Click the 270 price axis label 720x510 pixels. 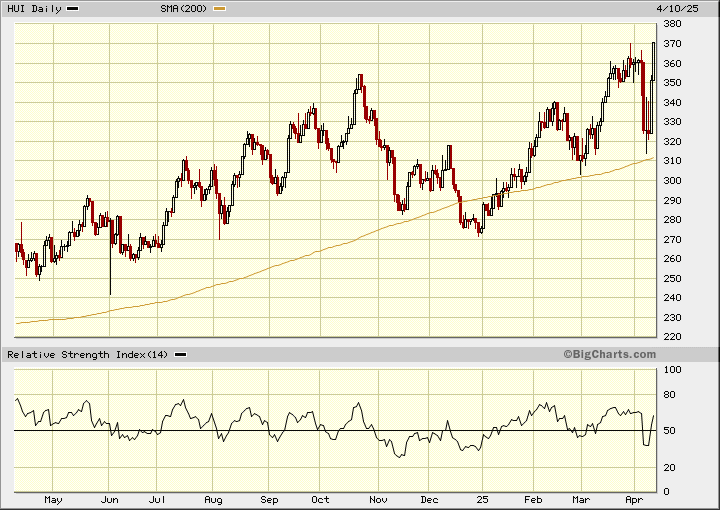point(672,239)
